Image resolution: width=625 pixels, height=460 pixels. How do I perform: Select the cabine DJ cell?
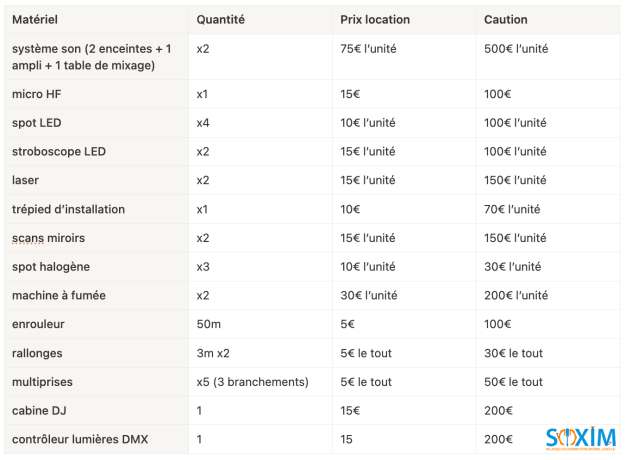coord(41,411)
